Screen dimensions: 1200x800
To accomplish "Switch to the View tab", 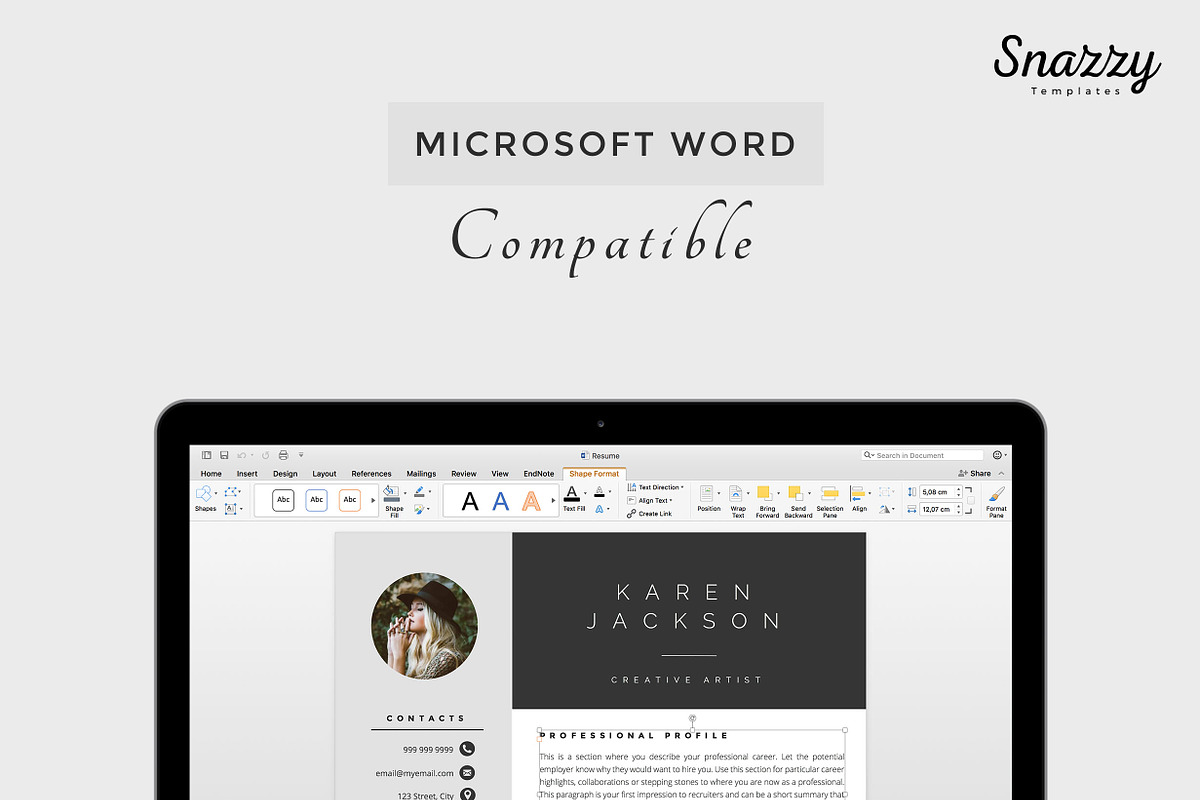I will (500, 474).
